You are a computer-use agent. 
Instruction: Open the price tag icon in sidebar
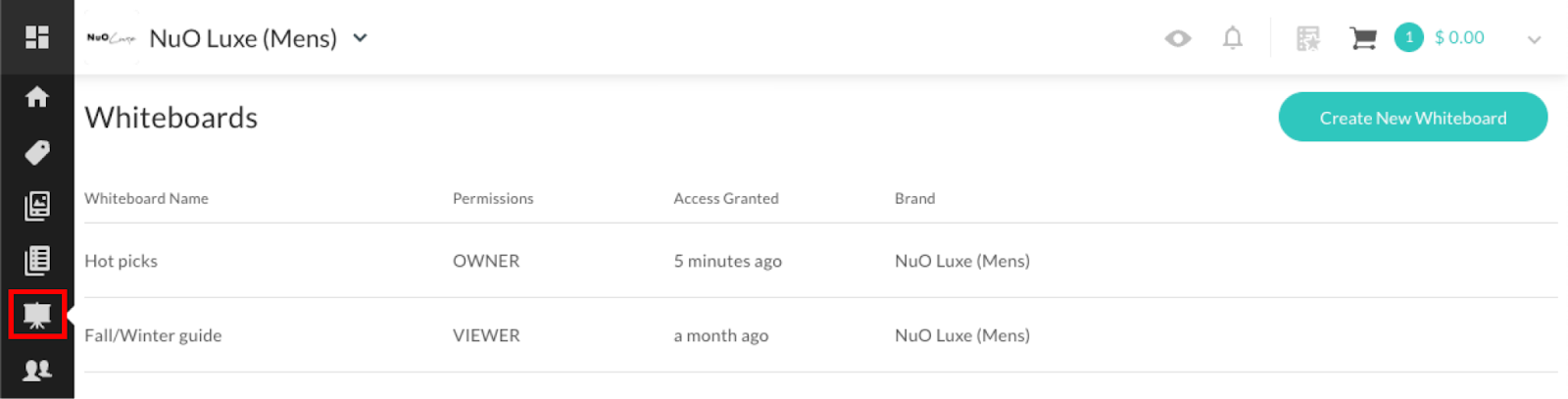point(37,152)
